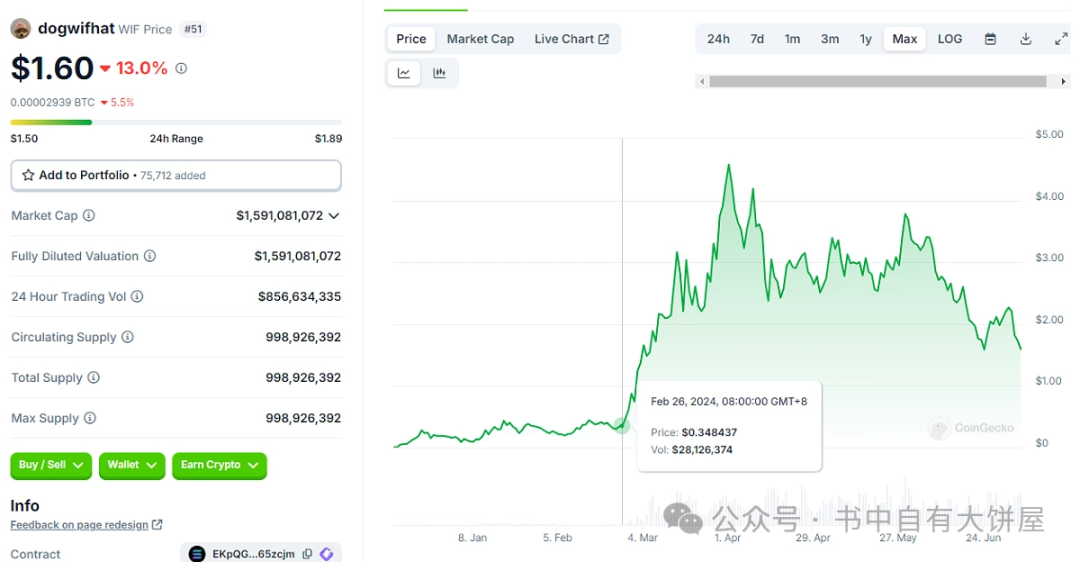Viewport: 1080px width, 562px height.
Task: Select the 1y time range
Action: pos(866,39)
